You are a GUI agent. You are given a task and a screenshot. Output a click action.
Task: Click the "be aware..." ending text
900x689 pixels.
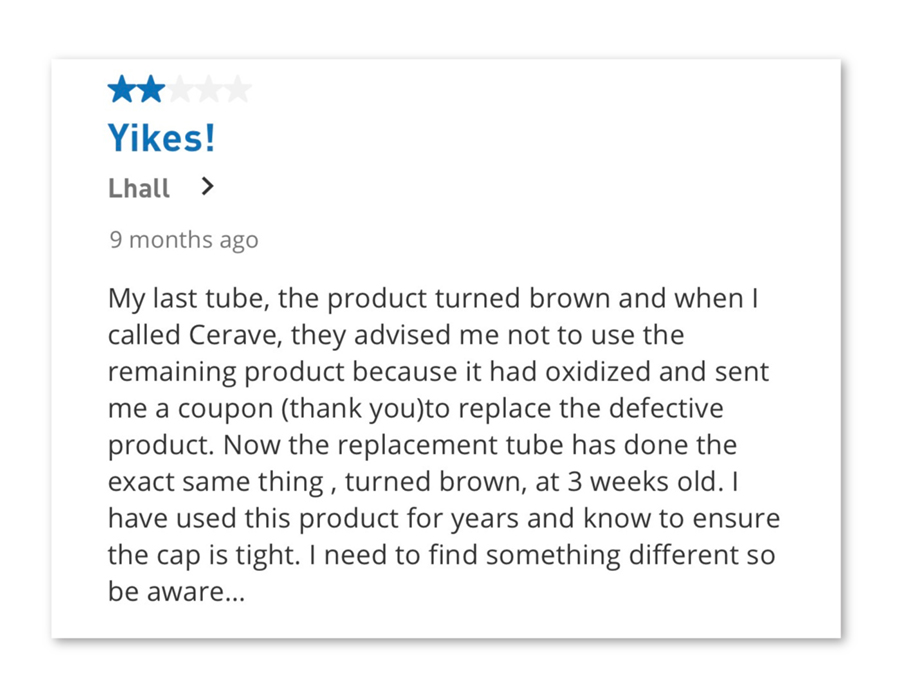[x=175, y=592]
